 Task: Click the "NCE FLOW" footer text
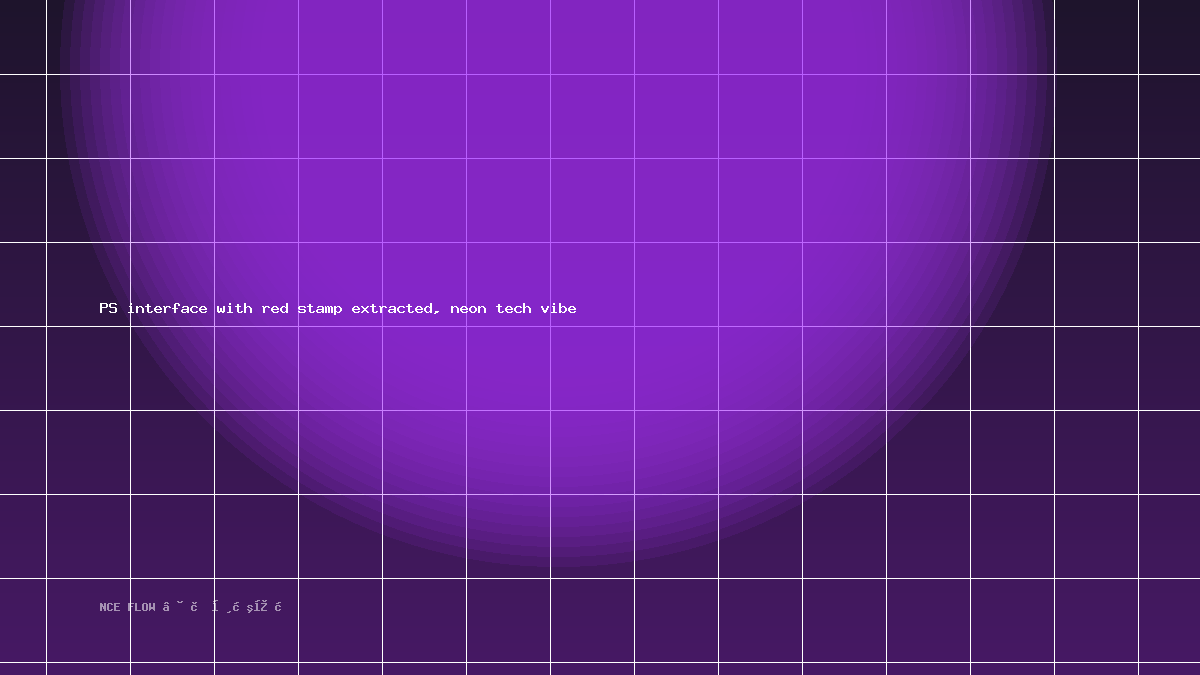[x=127, y=607]
